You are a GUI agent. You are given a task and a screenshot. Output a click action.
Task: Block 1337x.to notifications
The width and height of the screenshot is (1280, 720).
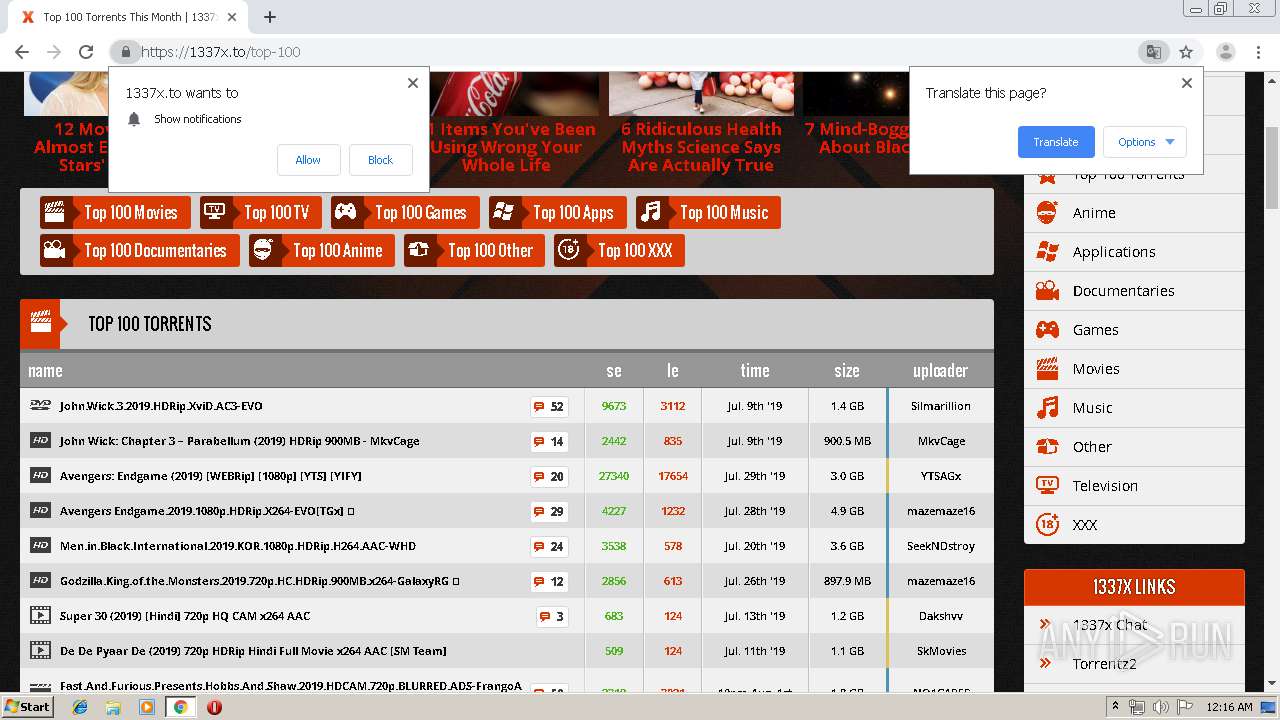380,160
